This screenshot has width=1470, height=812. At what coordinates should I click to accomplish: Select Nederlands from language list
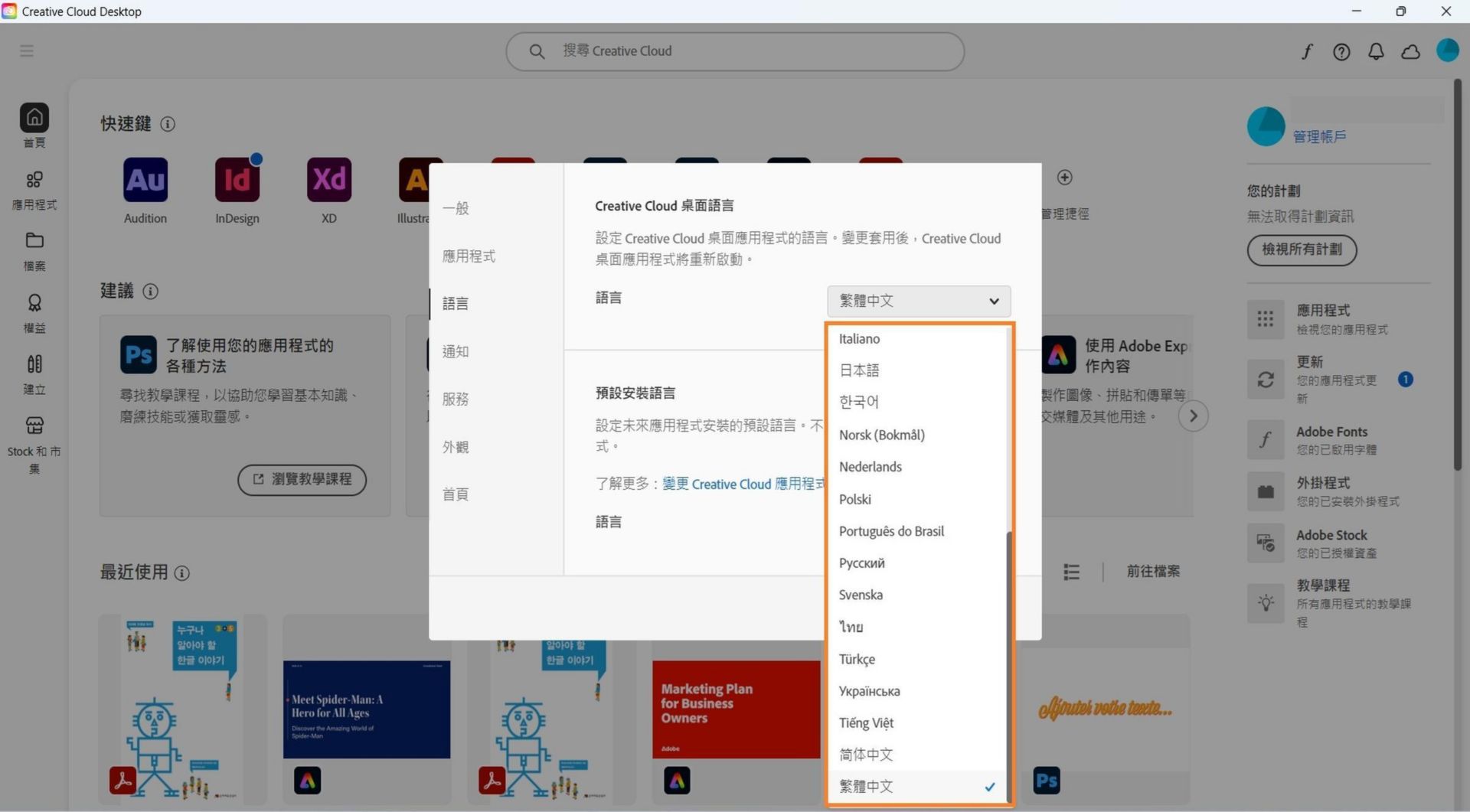[916, 467]
